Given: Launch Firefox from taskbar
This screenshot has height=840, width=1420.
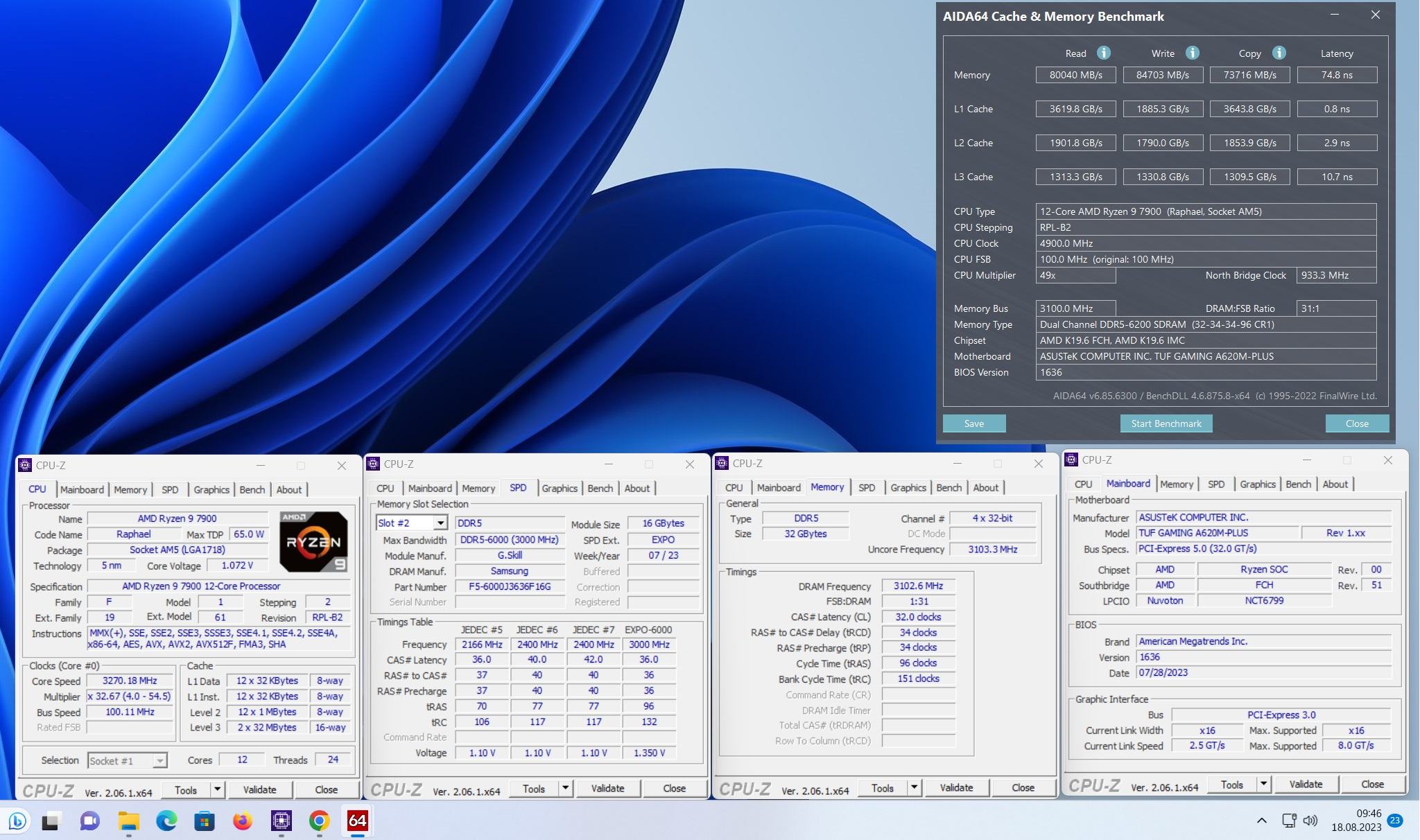Looking at the screenshot, I should pos(243,821).
